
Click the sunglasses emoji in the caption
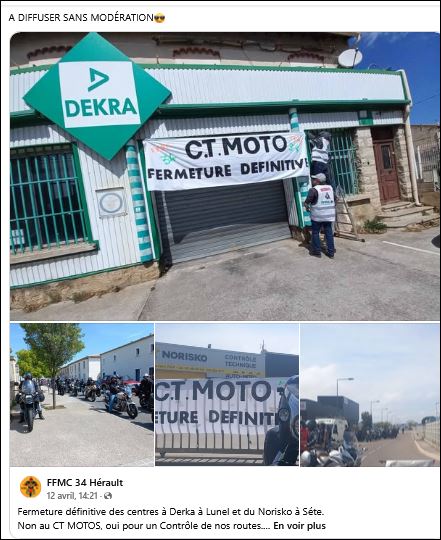pos(159,18)
